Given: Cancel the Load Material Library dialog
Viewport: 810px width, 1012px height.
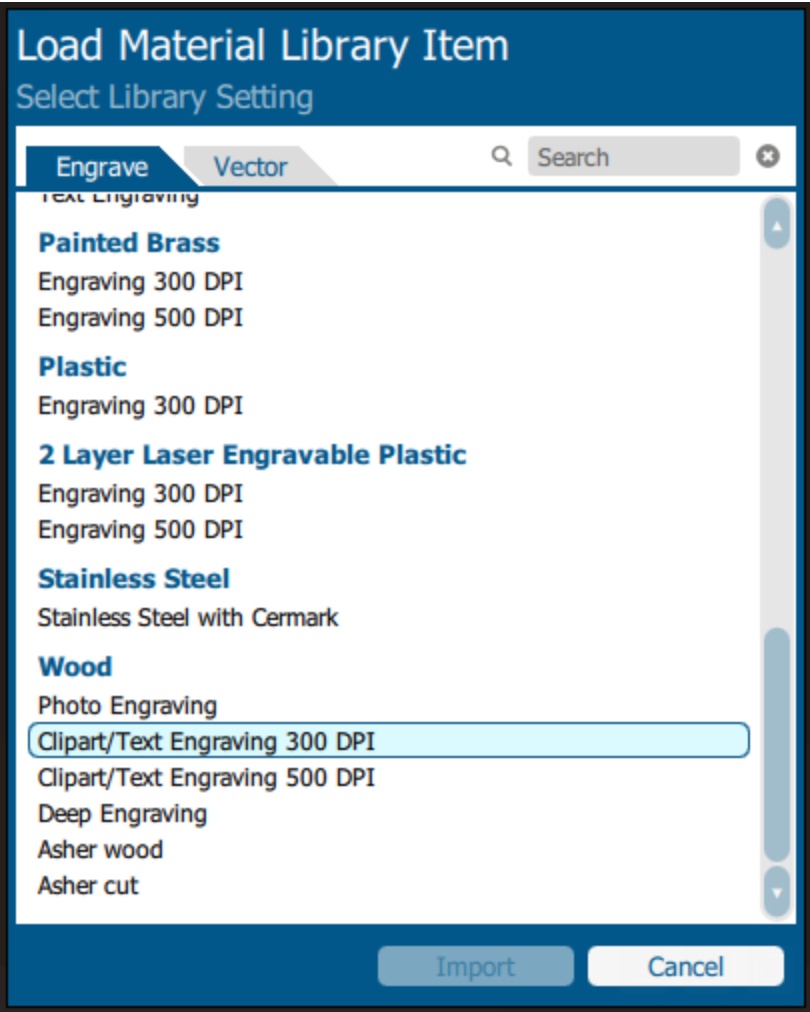Looking at the screenshot, I should (x=685, y=966).
